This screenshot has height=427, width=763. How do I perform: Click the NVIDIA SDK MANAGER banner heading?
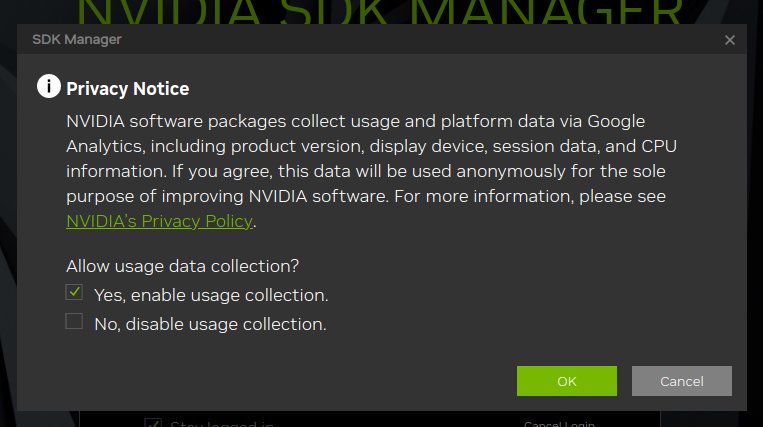coord(380,12)
